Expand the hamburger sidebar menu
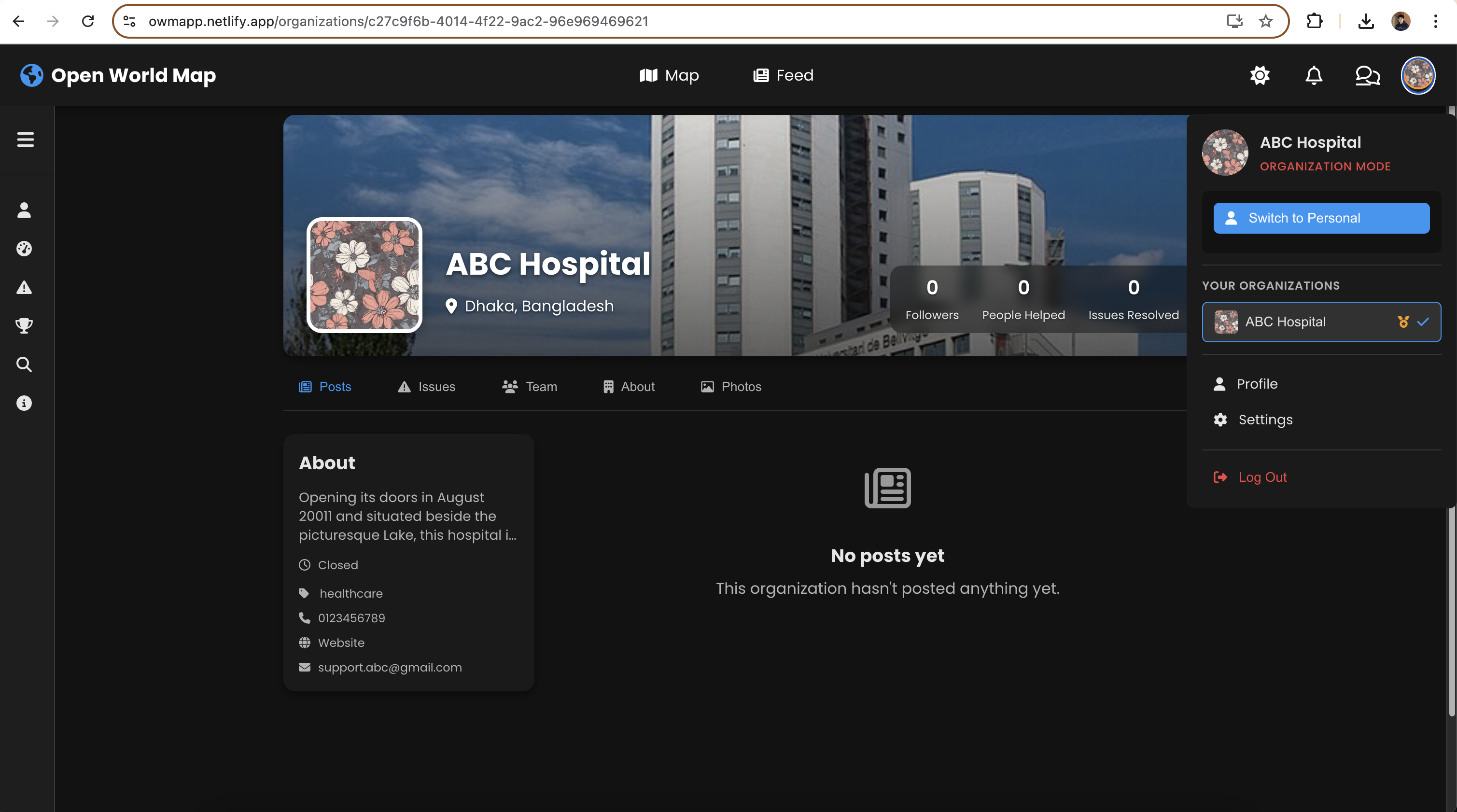The image size is (1457, 812). point(26,139)
